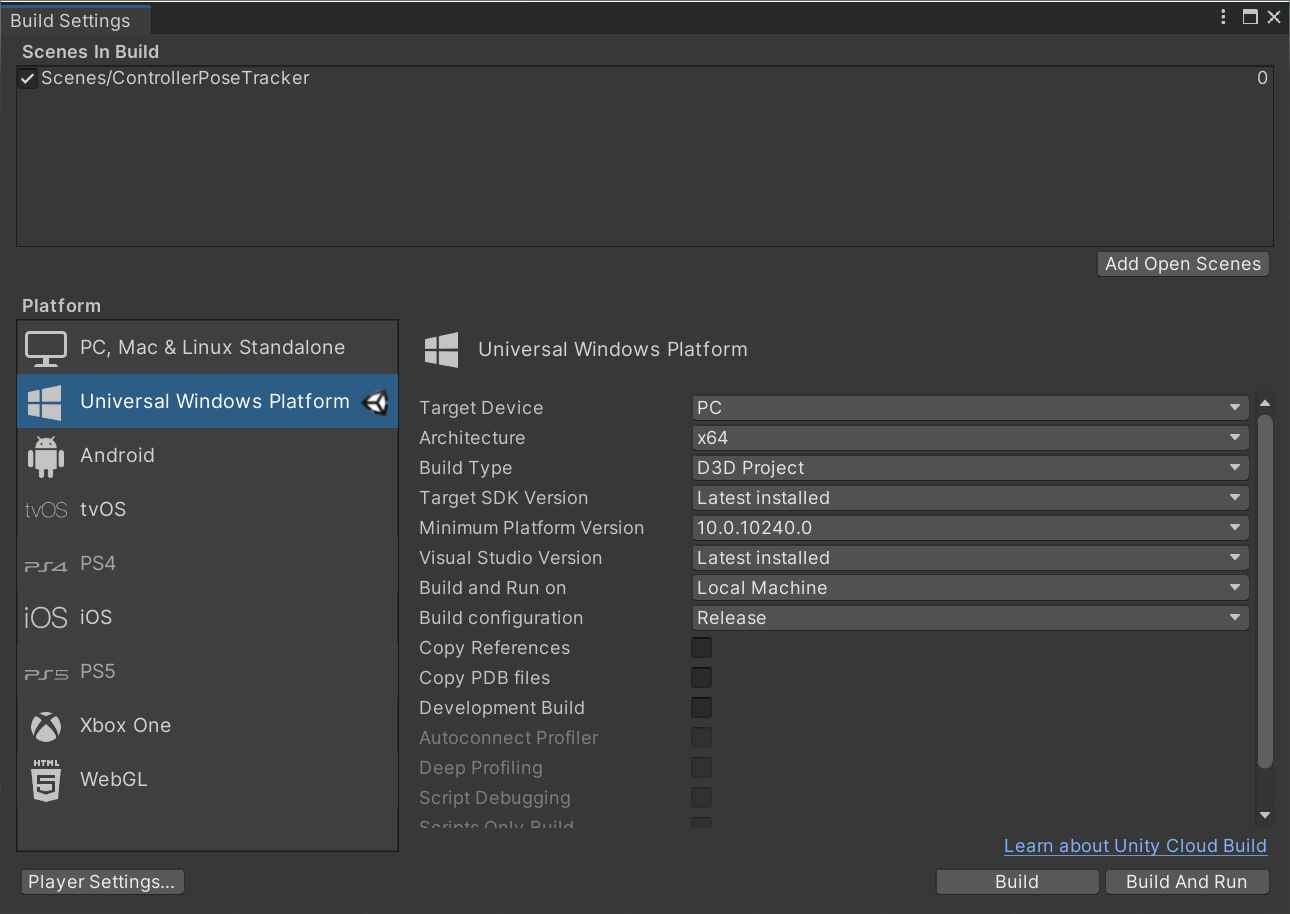Viewport: 1290px width, 914px height.
Task: Click the PS4 platform logo
Action: click(x=46, y=565)
